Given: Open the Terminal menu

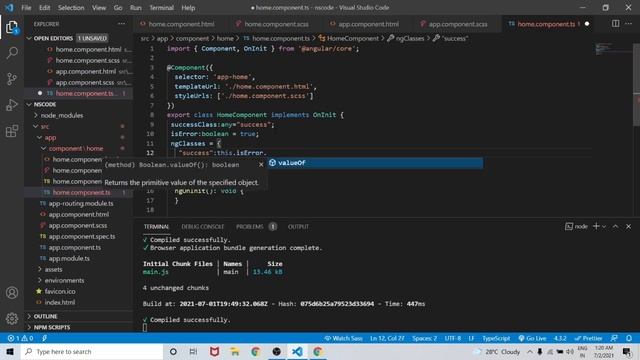Looking at the screenshot, I should [x=161, y=8].
